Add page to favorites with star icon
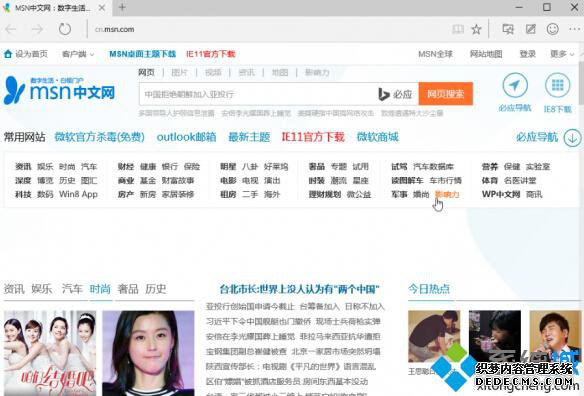584x396 pixels. click(x=476, y=29)
